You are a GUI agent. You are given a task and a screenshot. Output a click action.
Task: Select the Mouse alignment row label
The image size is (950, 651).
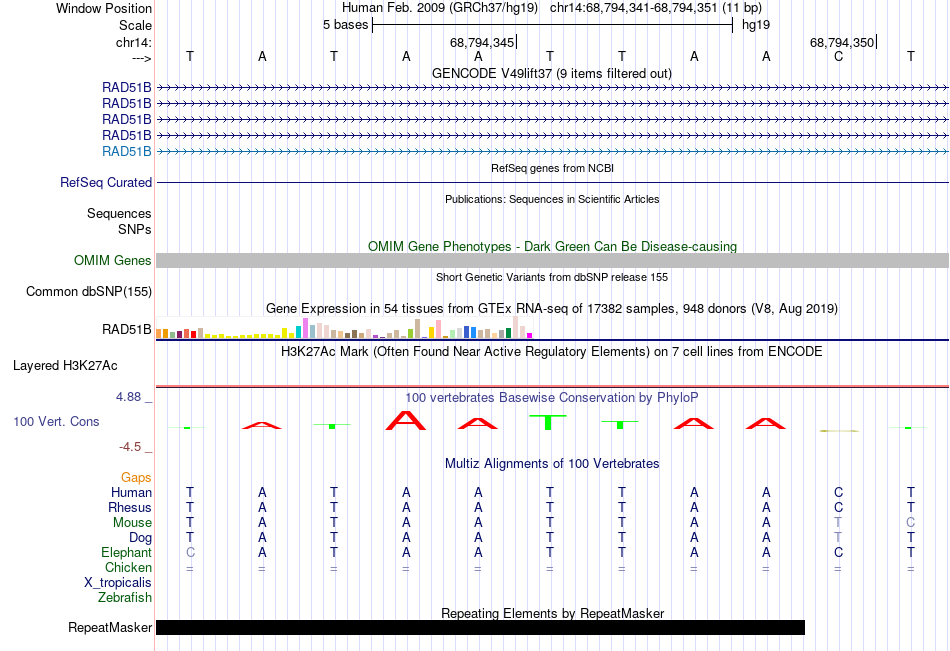[132, 522]
